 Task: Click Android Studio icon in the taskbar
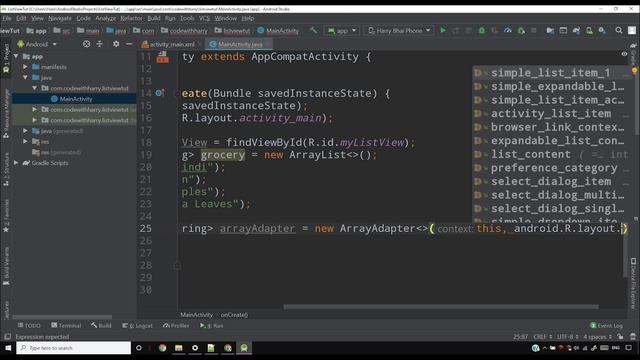point(244,348)
